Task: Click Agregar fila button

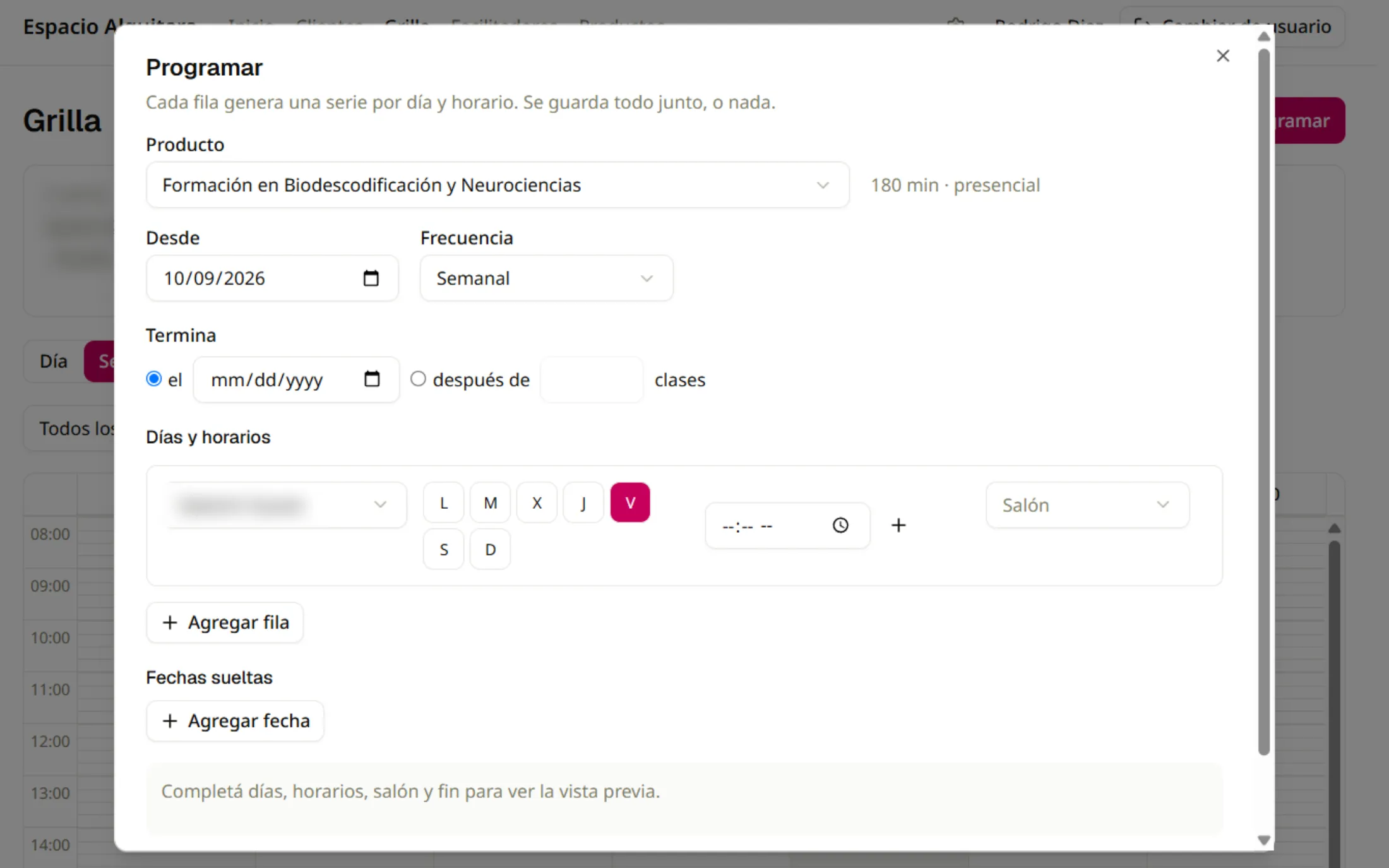Action: coord(225,623)
